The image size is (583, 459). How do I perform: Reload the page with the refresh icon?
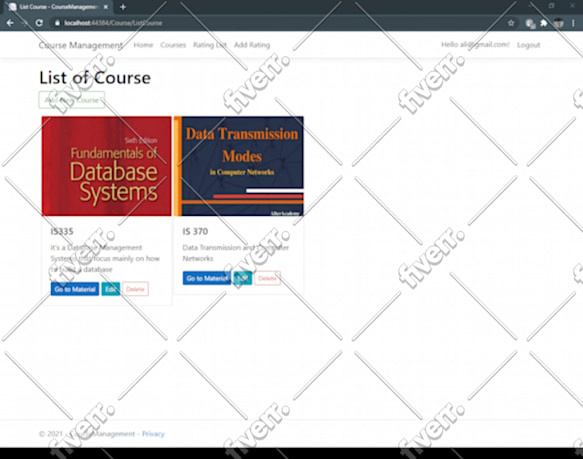click(x=39, y=23)
